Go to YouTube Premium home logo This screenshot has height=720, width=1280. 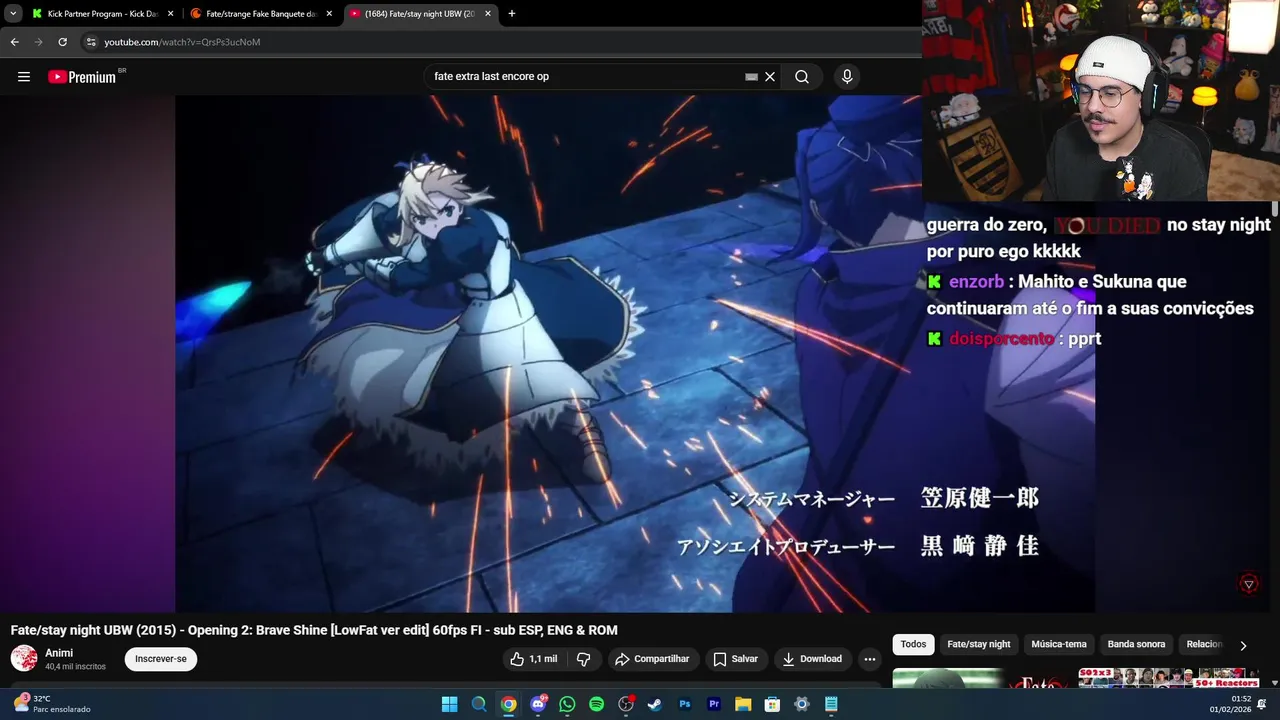pos(83,77)
